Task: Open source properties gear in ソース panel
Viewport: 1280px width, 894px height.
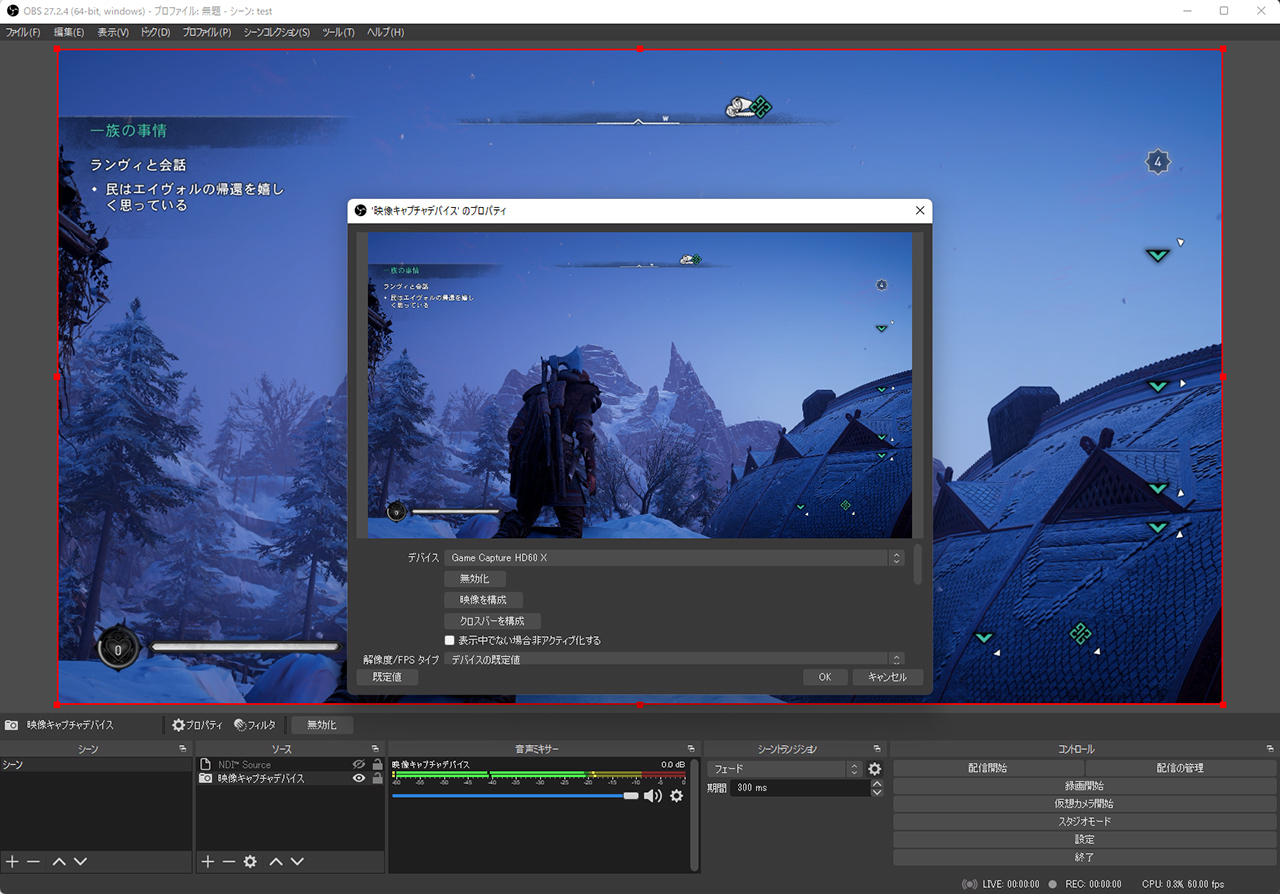Action: click(x=250, y=861)
